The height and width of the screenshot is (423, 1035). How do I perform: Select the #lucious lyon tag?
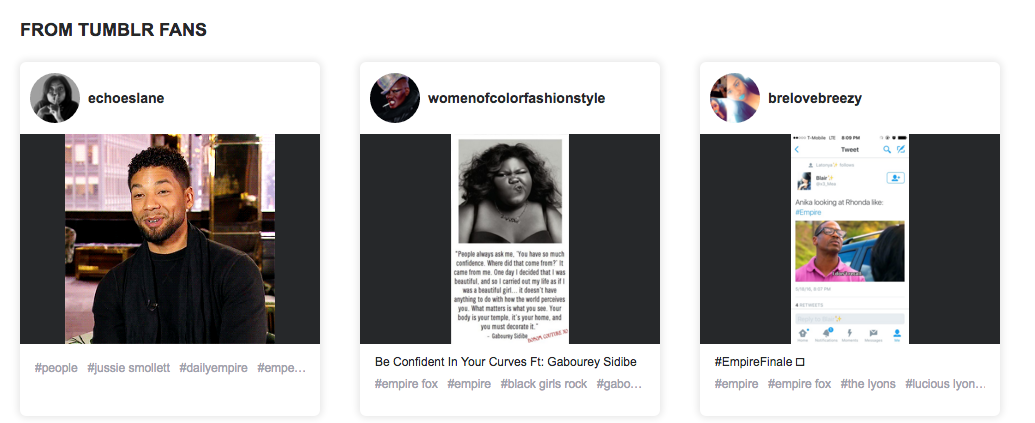pyautogui.click(x=945, y=383)
